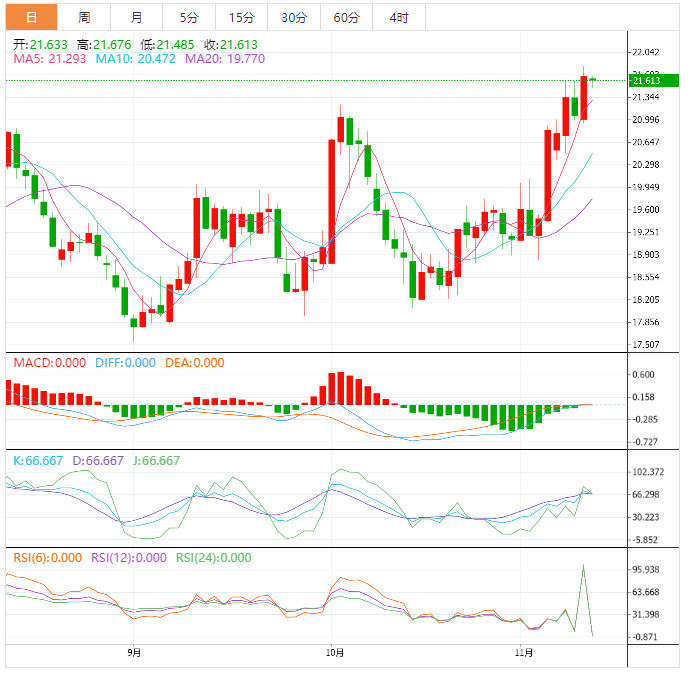Click the D:66.667 indicator label
Screen dimensions: 690x684
click(x=98, y=461)
